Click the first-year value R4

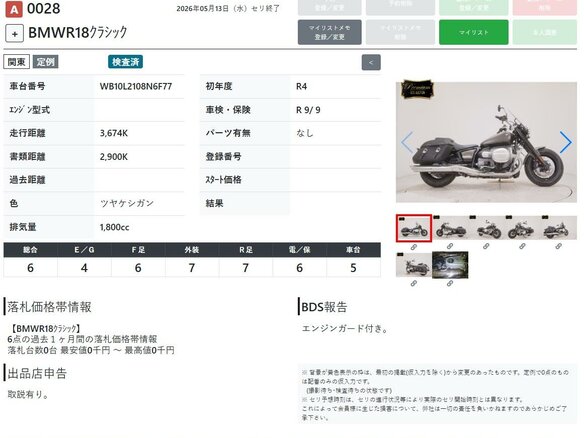tap(301, 86)
